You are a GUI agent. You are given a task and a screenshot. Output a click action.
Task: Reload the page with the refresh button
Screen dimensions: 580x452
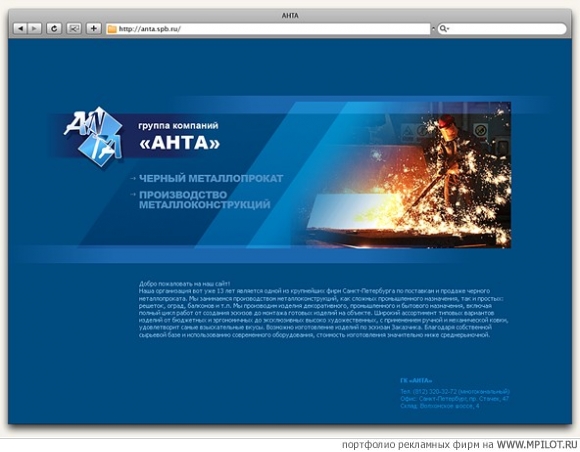(x=54, y=28)
